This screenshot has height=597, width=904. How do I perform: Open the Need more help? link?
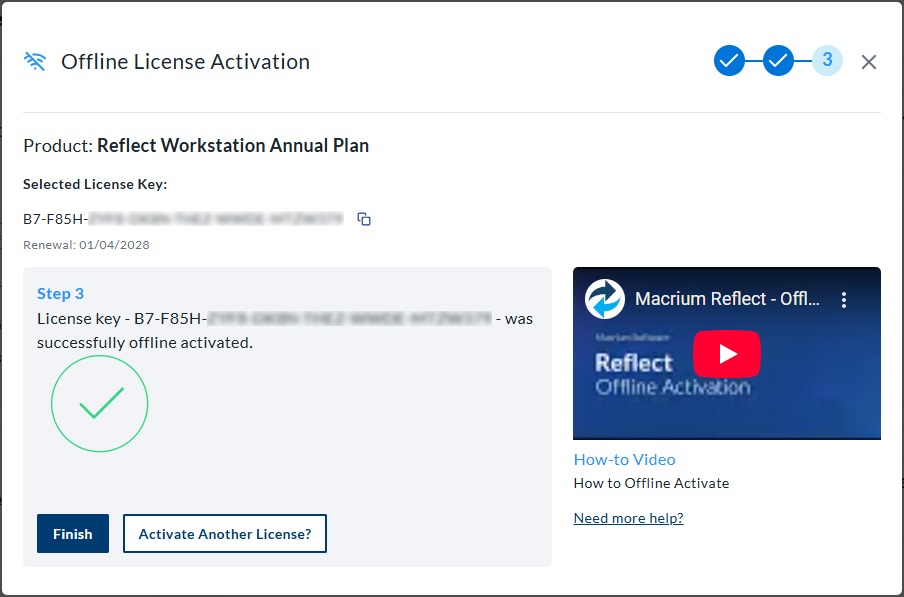pos(628,517)
